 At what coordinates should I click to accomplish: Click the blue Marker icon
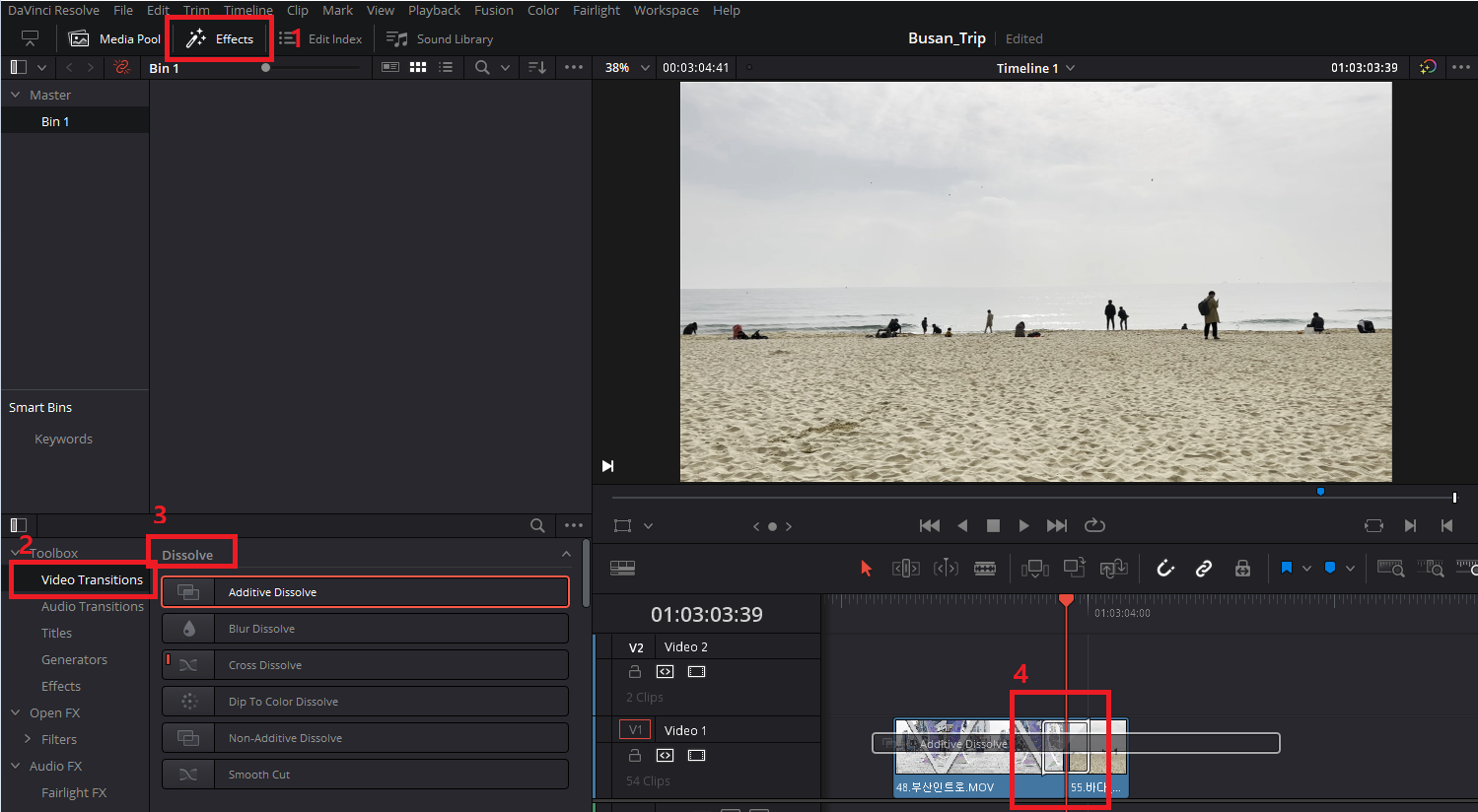(1330, 569)
